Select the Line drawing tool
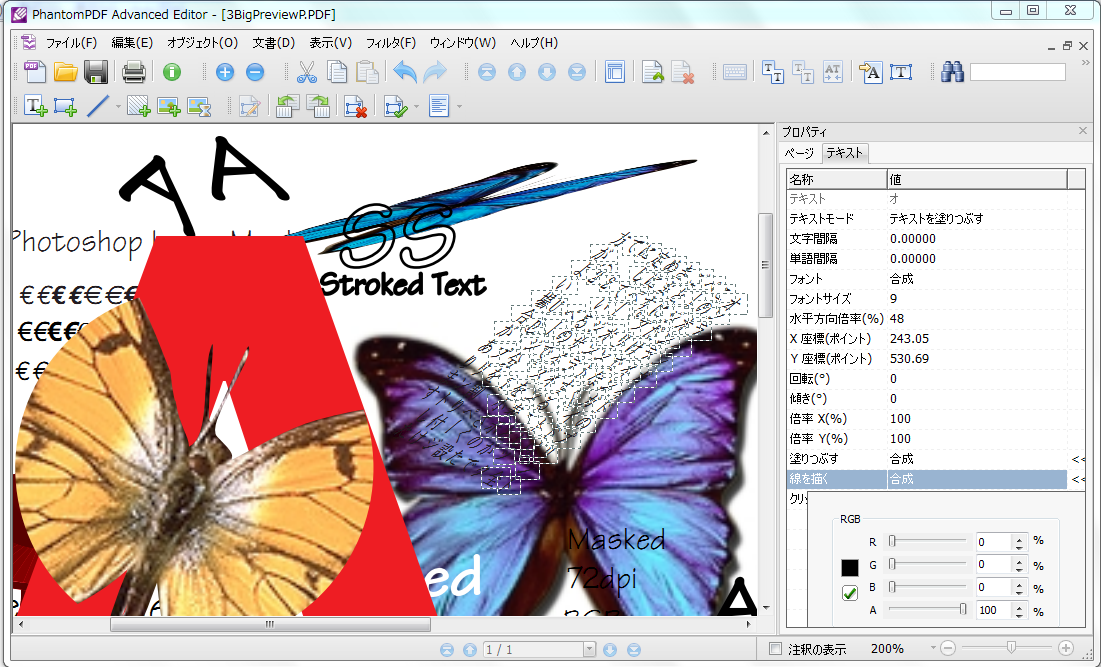 [x=98, y=107]
